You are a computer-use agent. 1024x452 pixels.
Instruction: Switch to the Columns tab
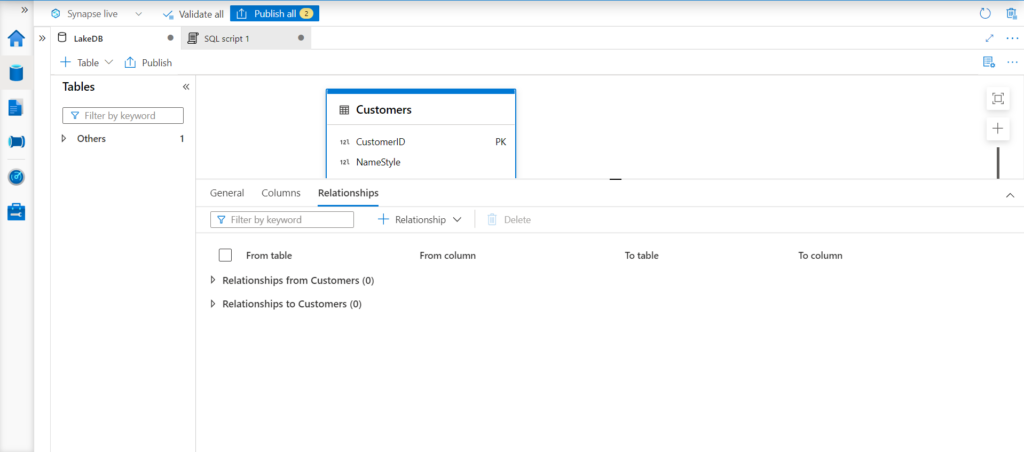click(280, 193)
